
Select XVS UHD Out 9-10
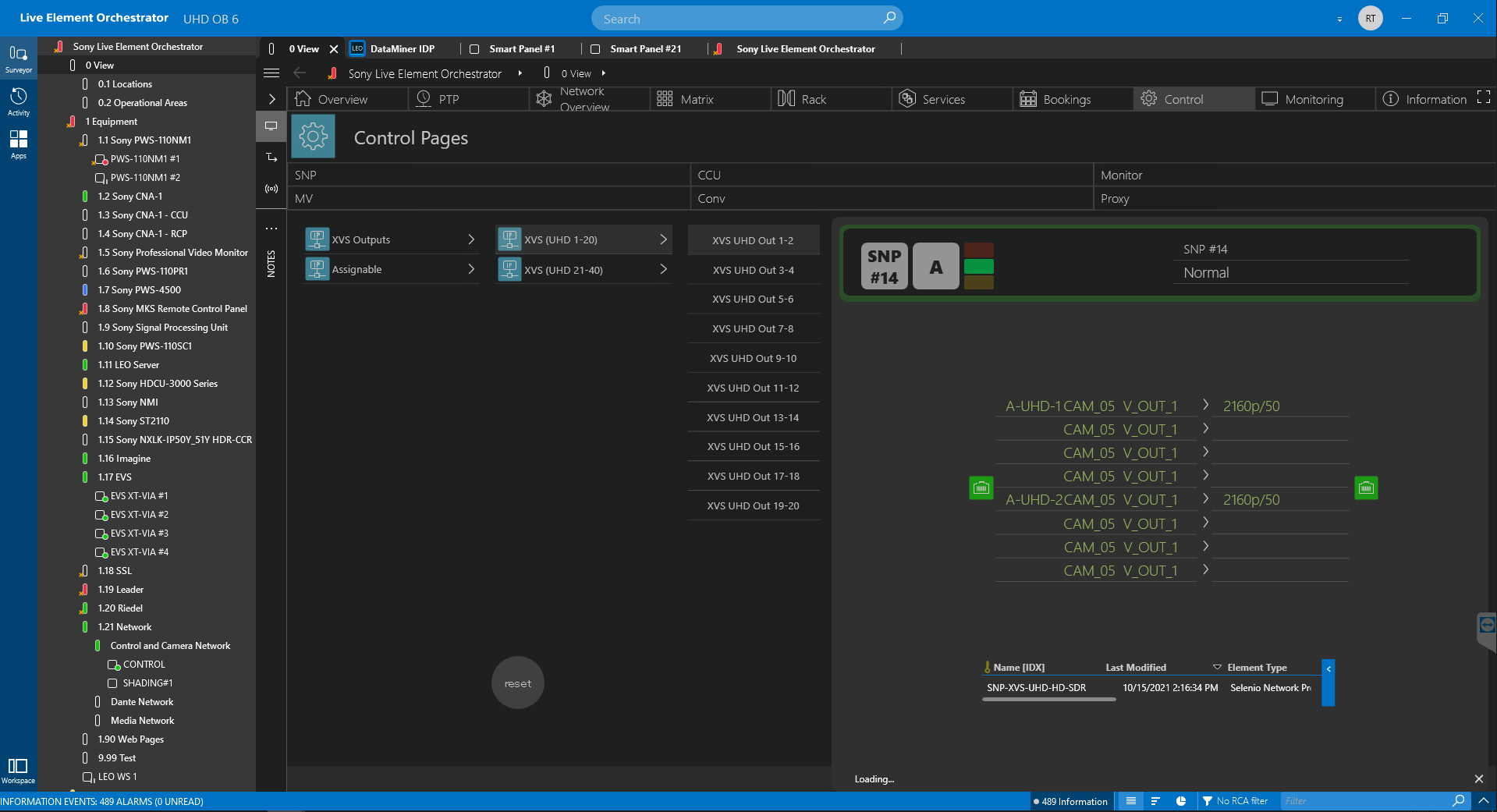(754, 358)
